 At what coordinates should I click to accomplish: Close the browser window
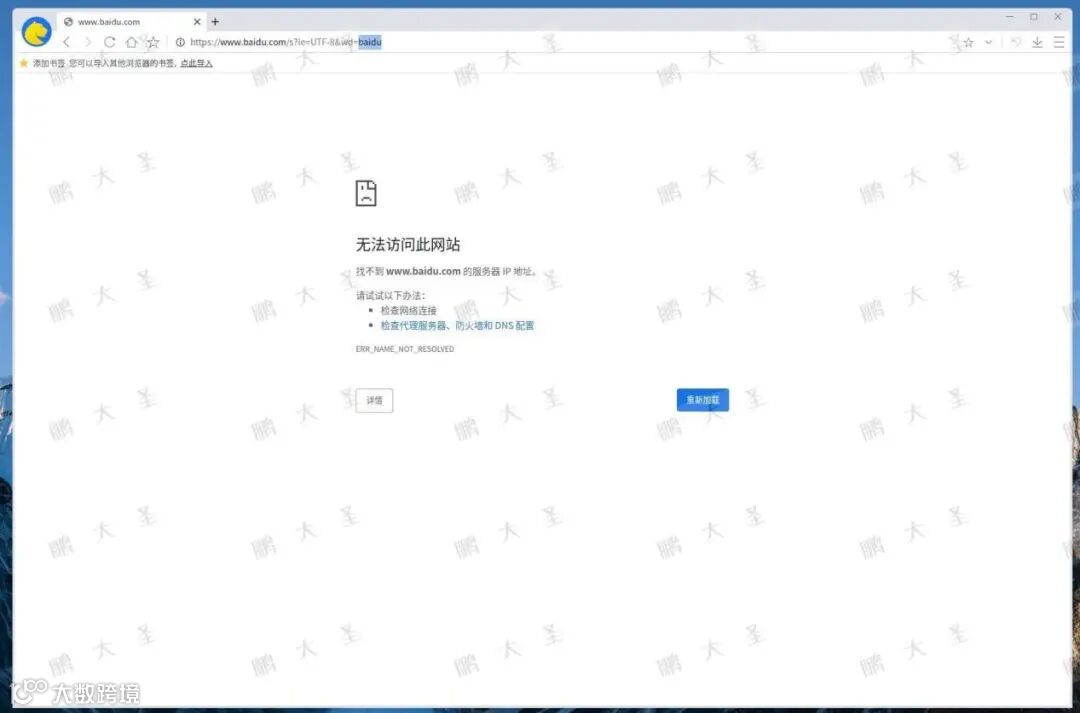tap(1058, 17)
